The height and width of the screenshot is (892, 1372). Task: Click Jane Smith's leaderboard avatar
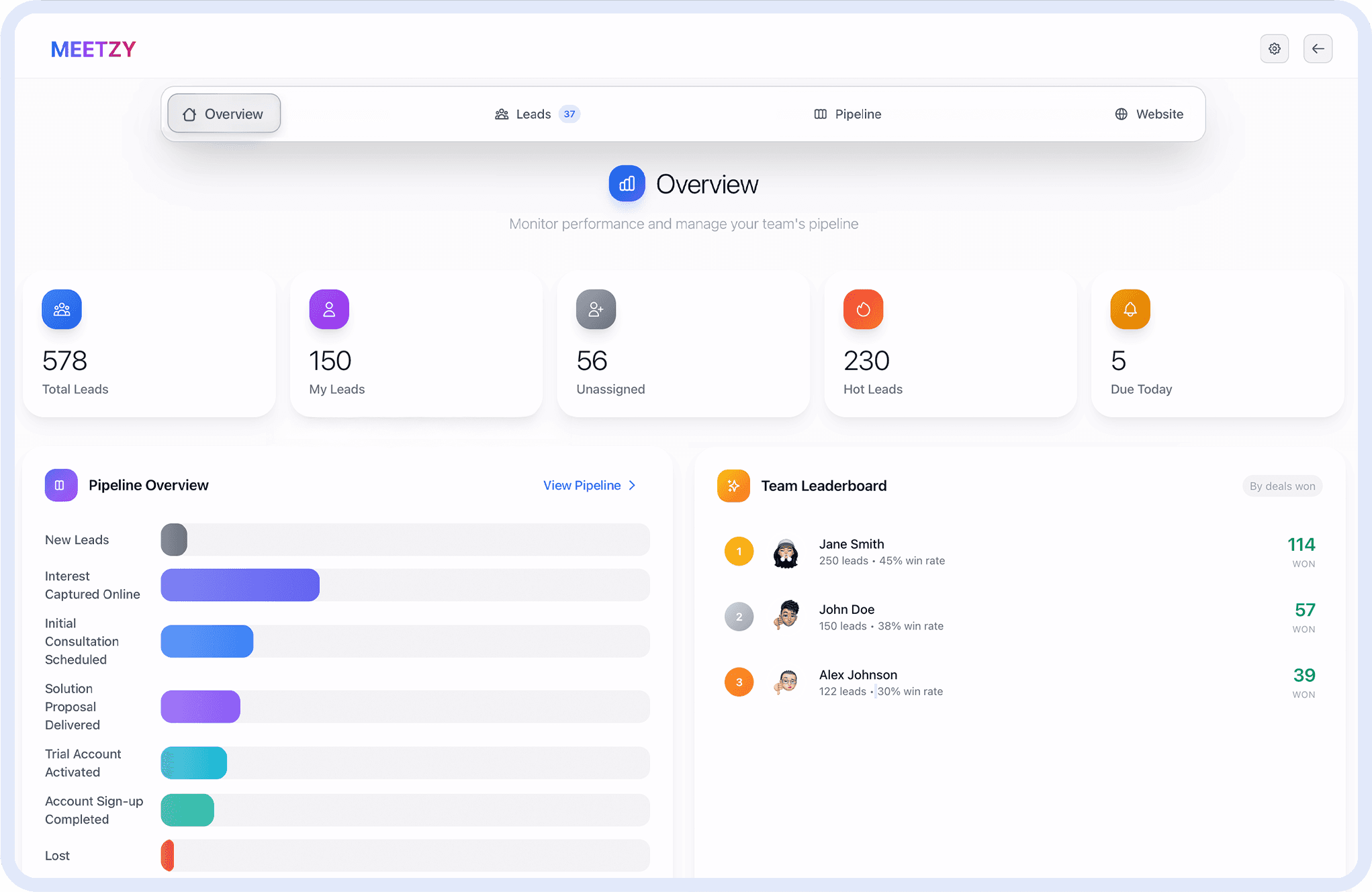786,551
